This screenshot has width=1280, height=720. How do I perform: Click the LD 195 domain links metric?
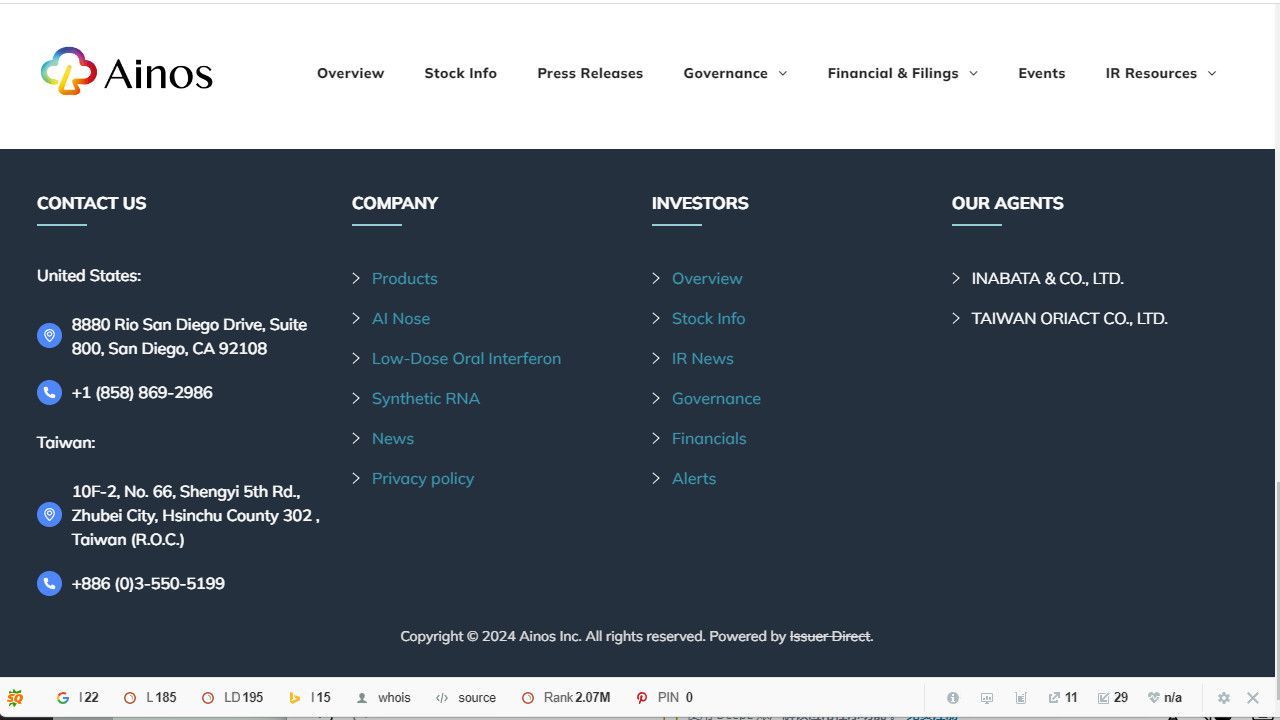[232, 698]
